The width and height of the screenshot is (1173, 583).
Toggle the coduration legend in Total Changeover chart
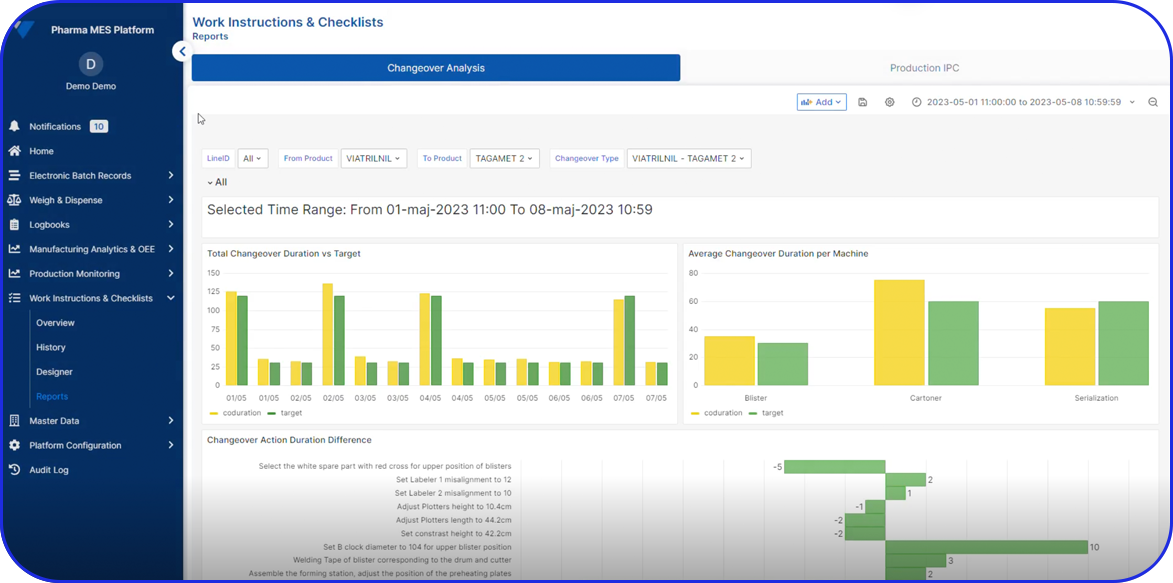235,413
